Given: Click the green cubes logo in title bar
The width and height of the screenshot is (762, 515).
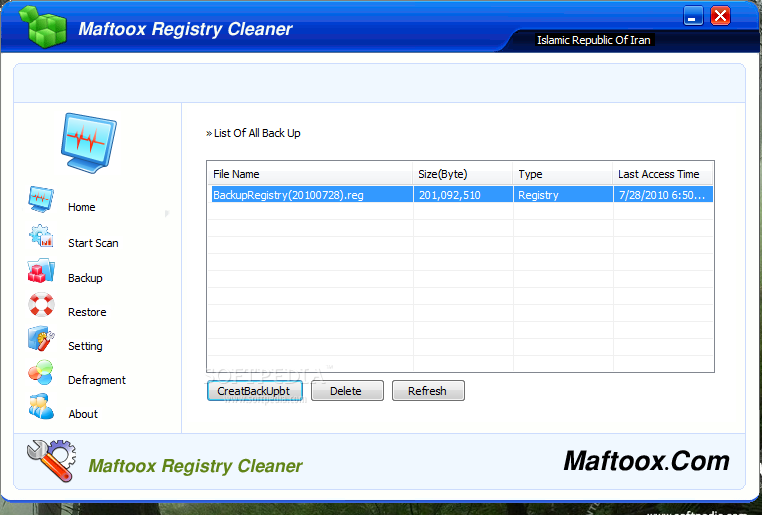Looking at the screenshot, I should (43, 27).
